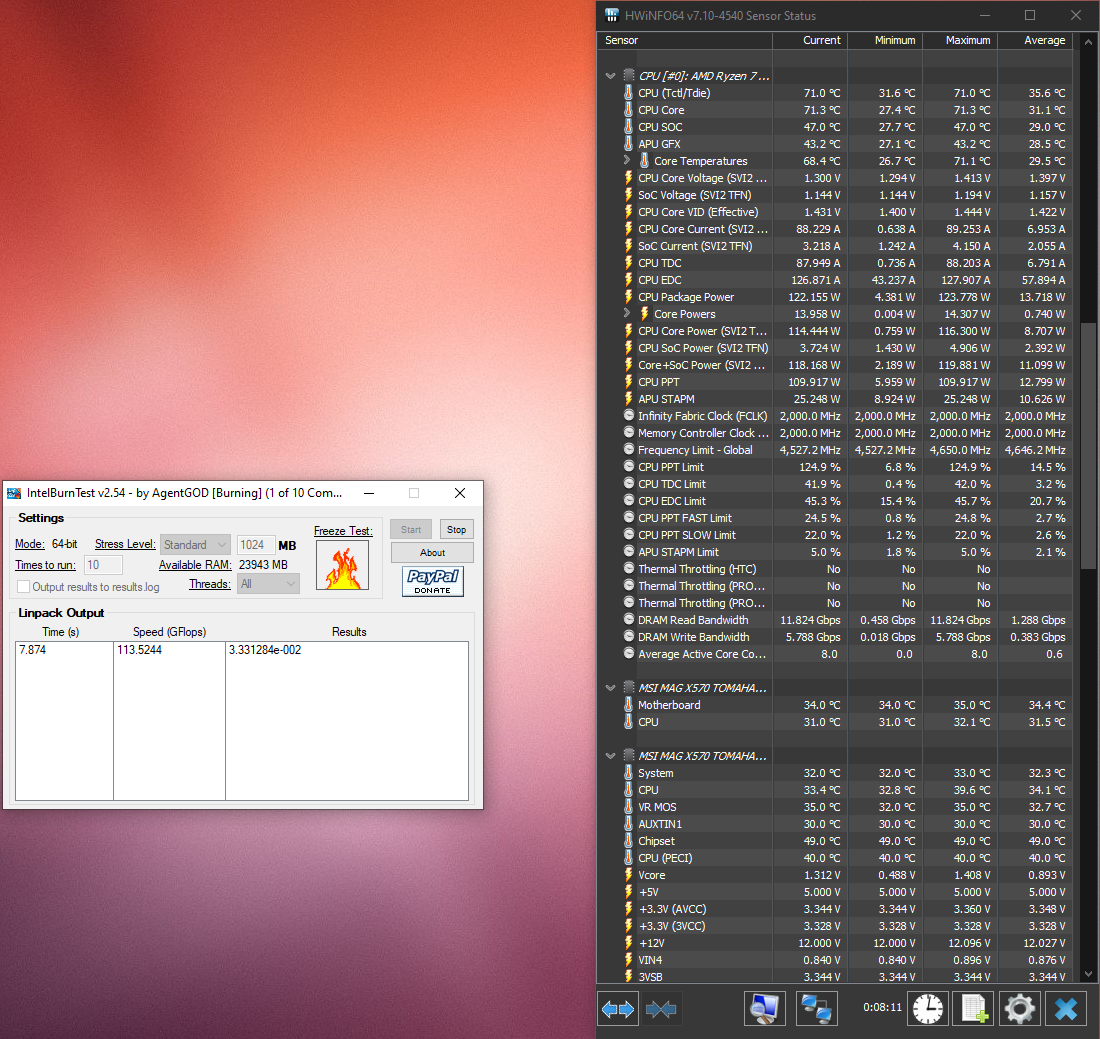Click the clock icon beside Infinity Fabric Clock
The image size is (1100, 1039).
[x=629, y=416]
